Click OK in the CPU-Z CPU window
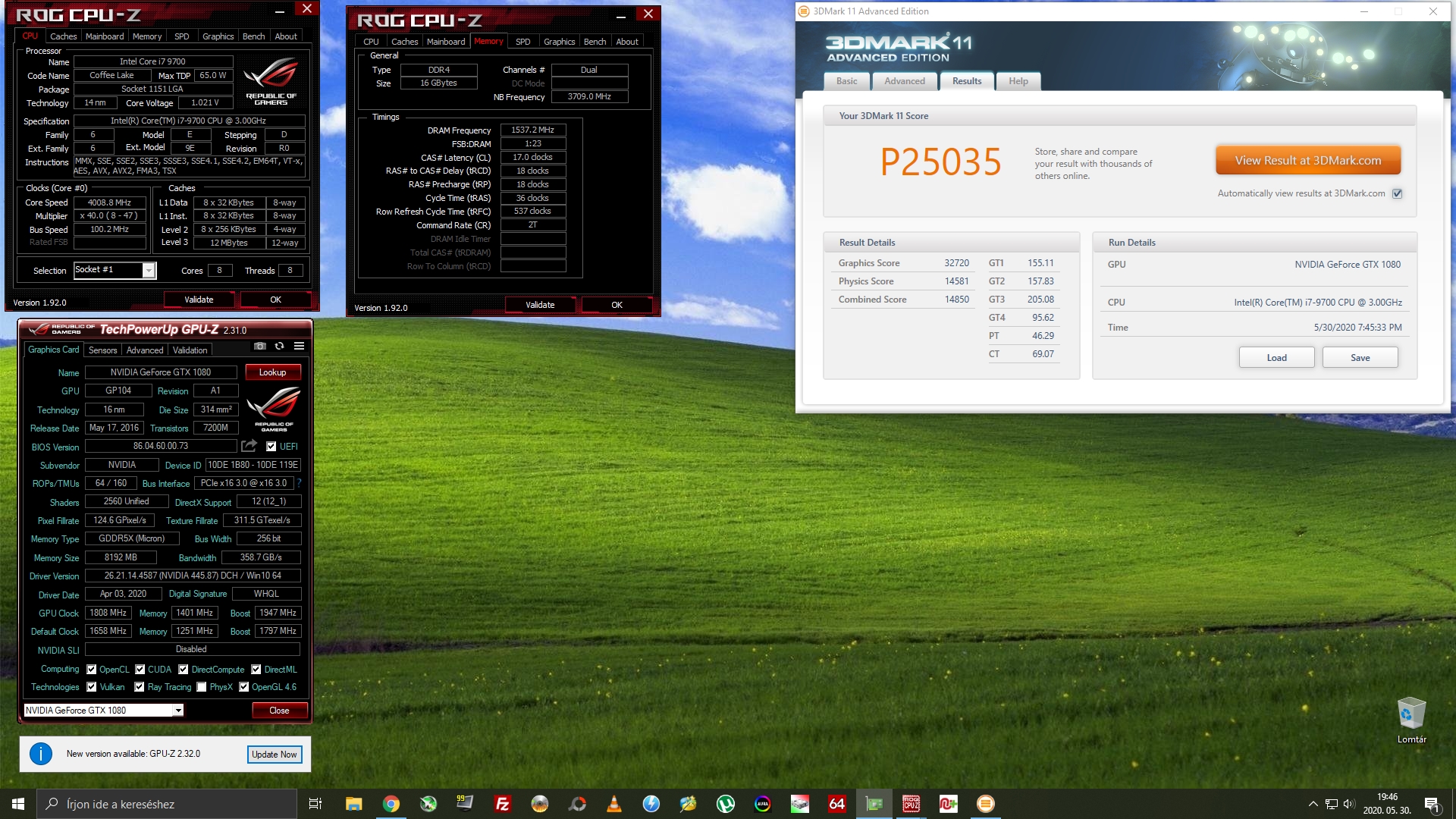The width and height of the screenshot is (1456, 819). [x=275, y=300]
